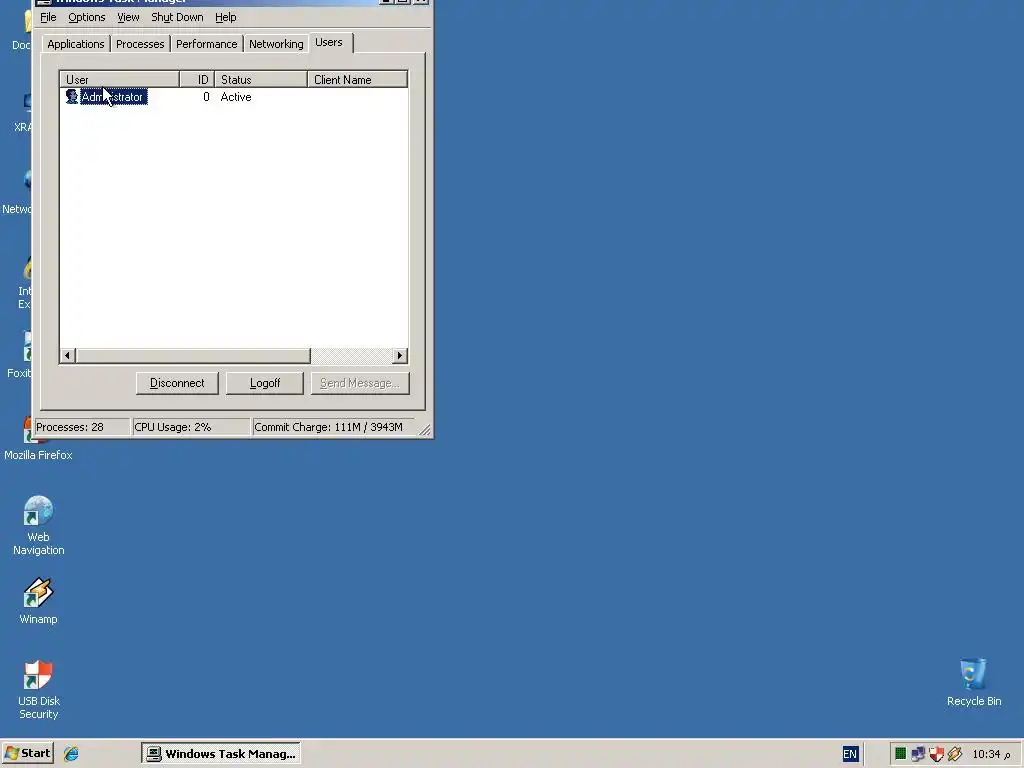
Task: Click the horizontal scrollbar right arrow
Action: click(400, 356)
